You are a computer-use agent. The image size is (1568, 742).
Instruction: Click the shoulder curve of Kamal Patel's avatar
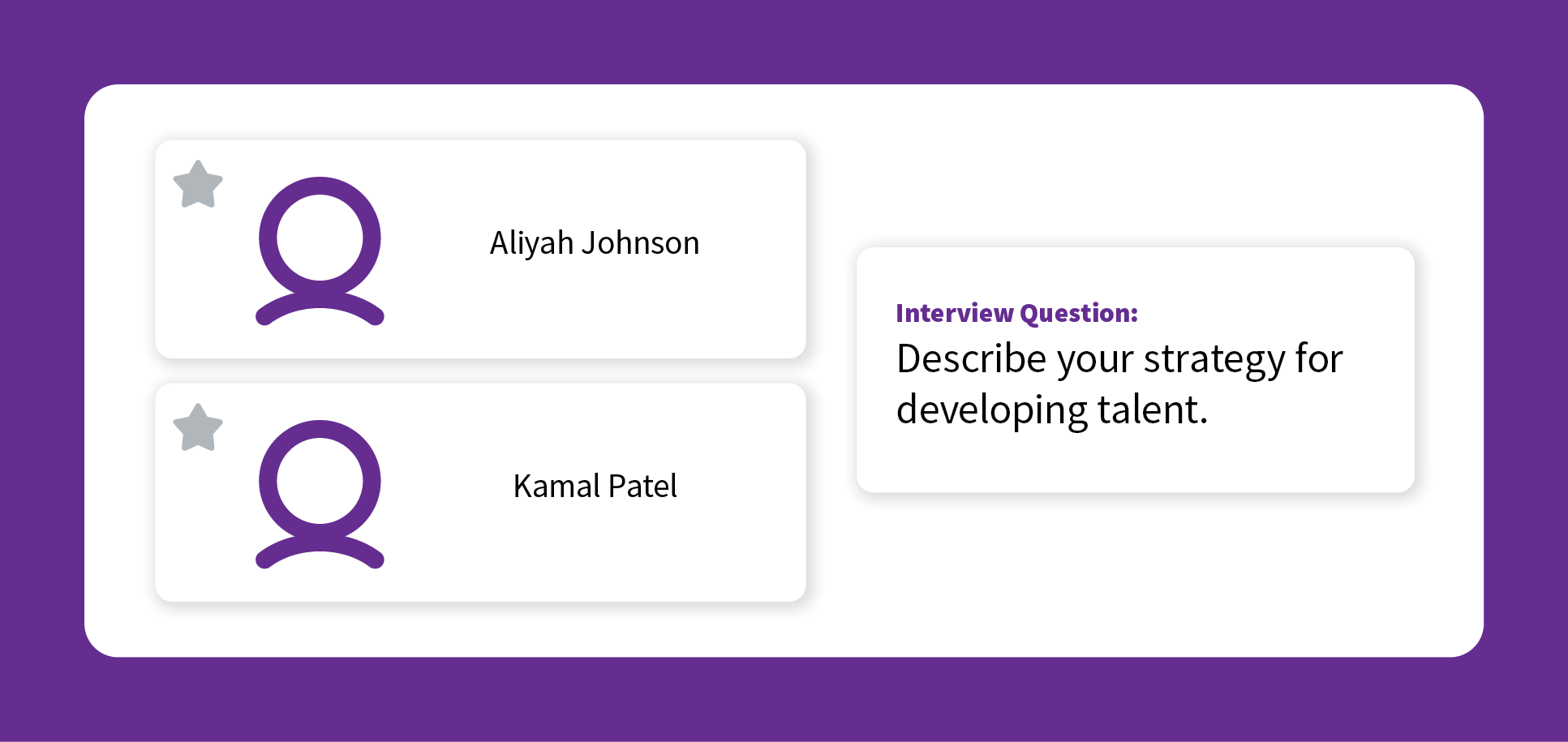(x=320, y=552)
